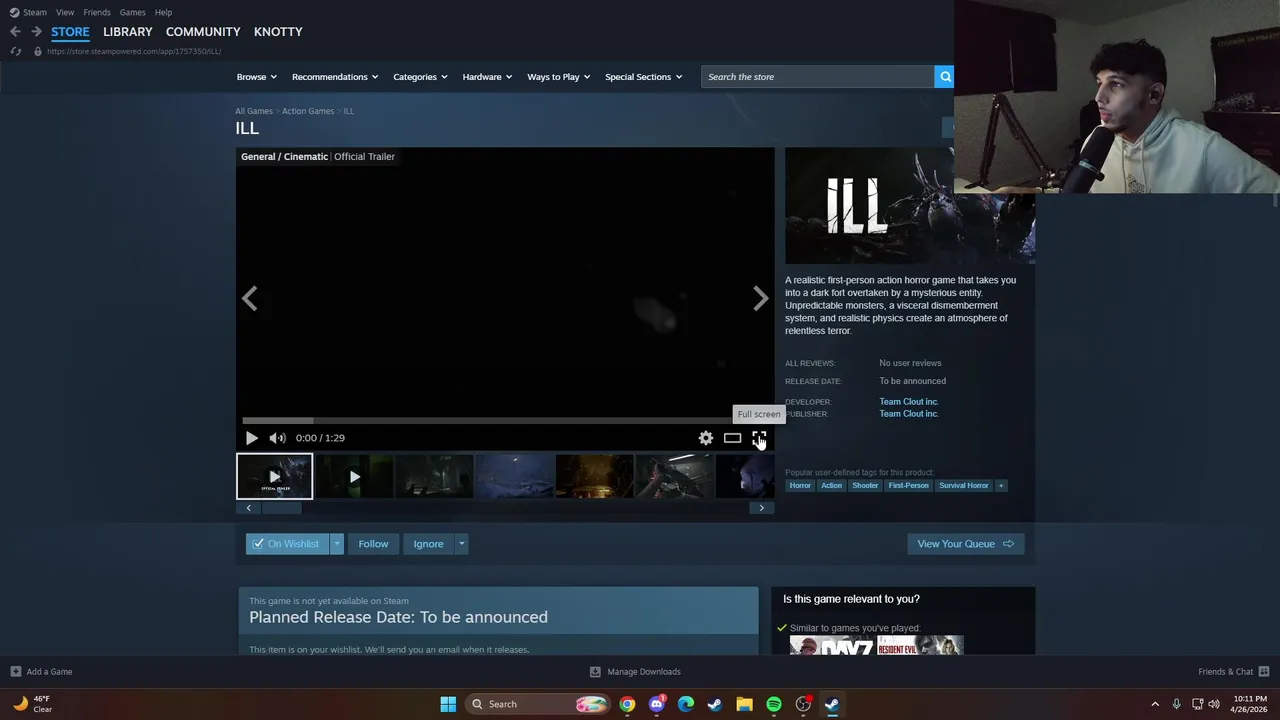Reload the store page
This screenshot has width=1280, height=720.
pyautogui.click(x=15, y=51)
